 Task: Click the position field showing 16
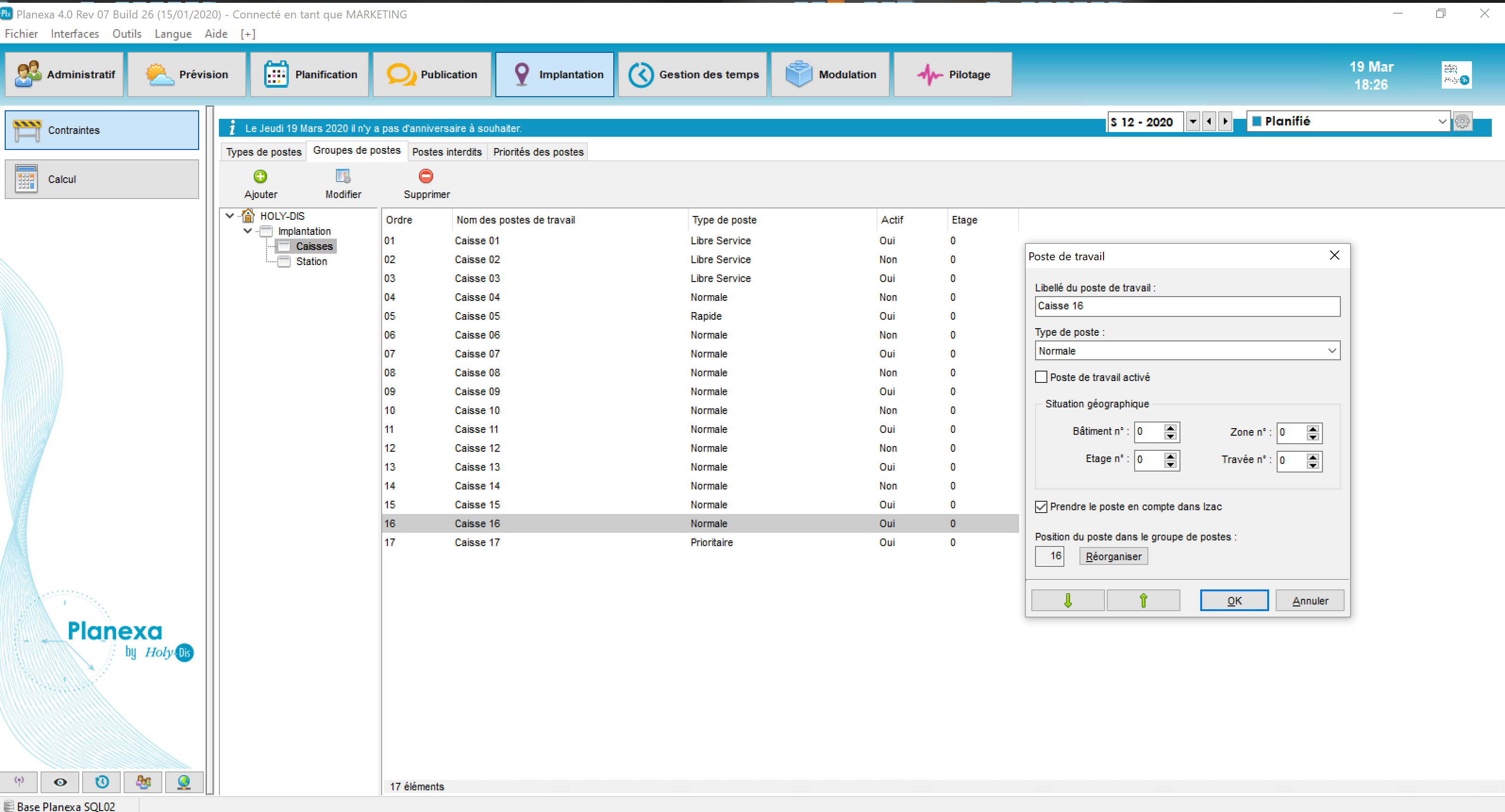click(1049, 556)
